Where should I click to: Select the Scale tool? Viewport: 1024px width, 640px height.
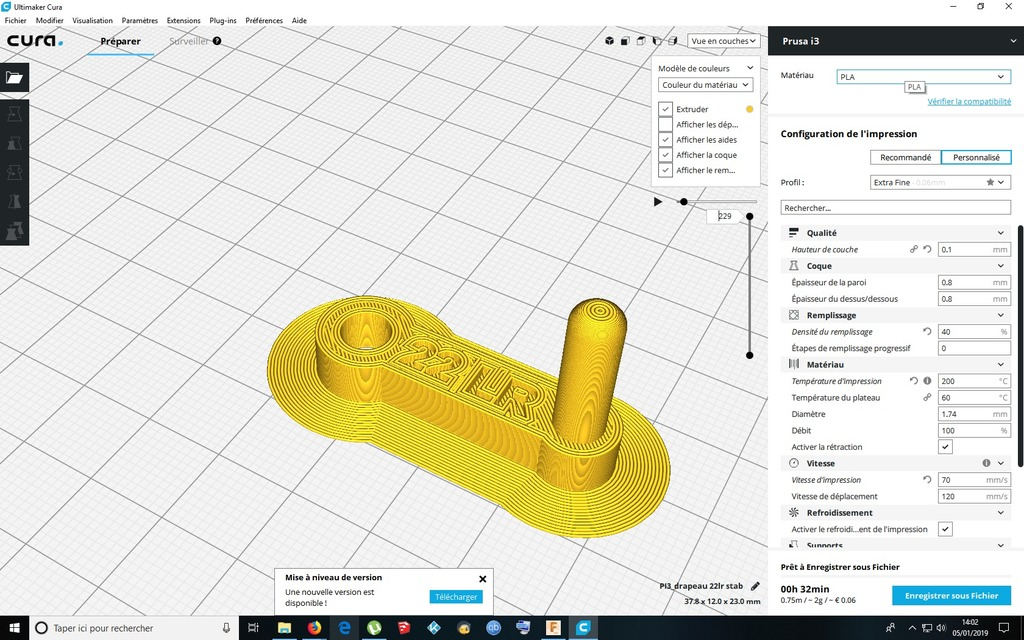point(14,143)
